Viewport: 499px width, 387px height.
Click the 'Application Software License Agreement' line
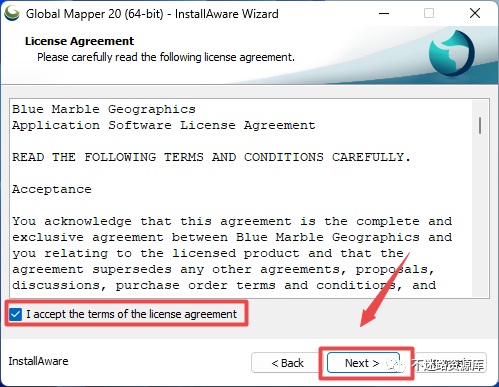pos(164,125)
